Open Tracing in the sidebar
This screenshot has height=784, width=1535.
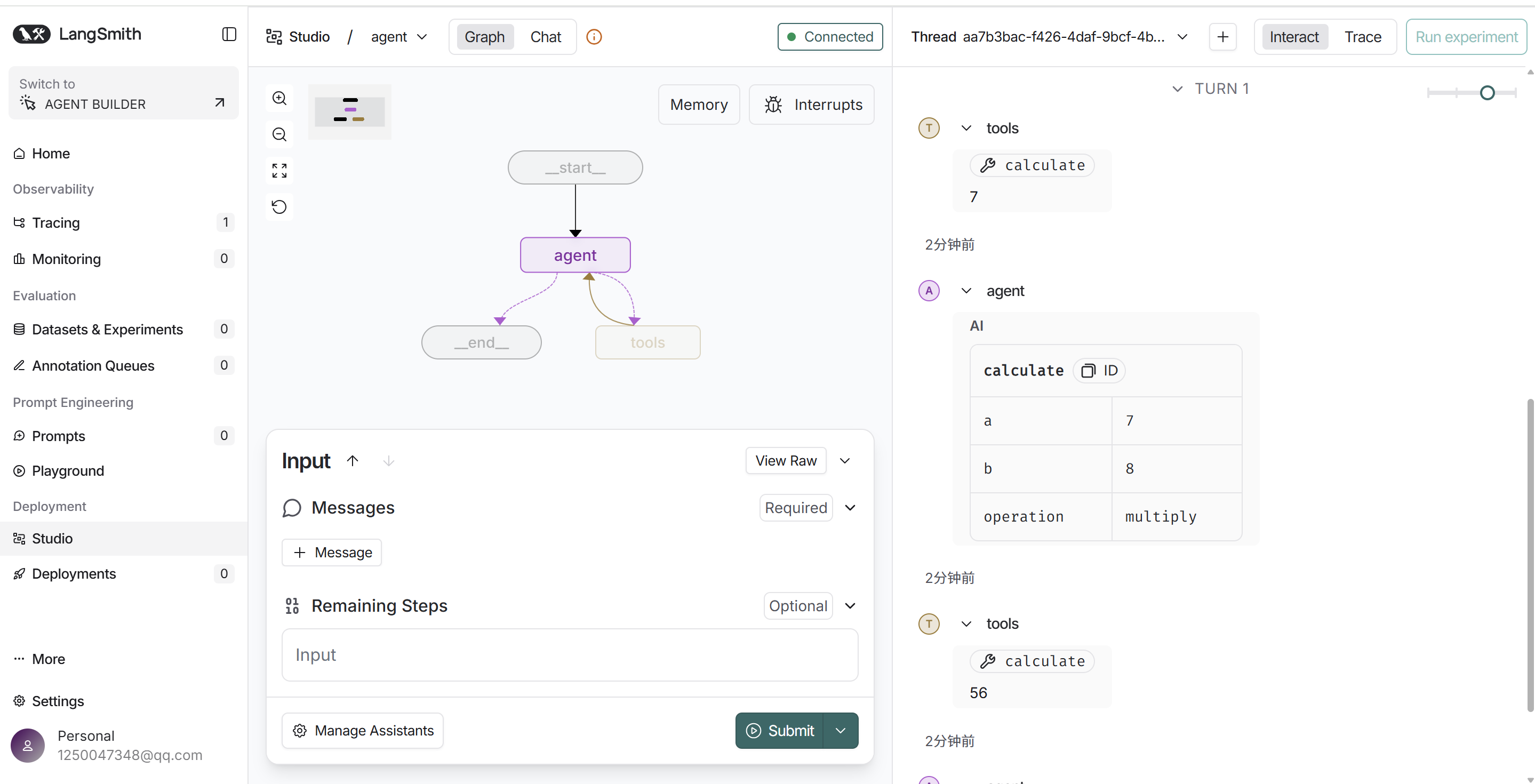tap(56, 223)
